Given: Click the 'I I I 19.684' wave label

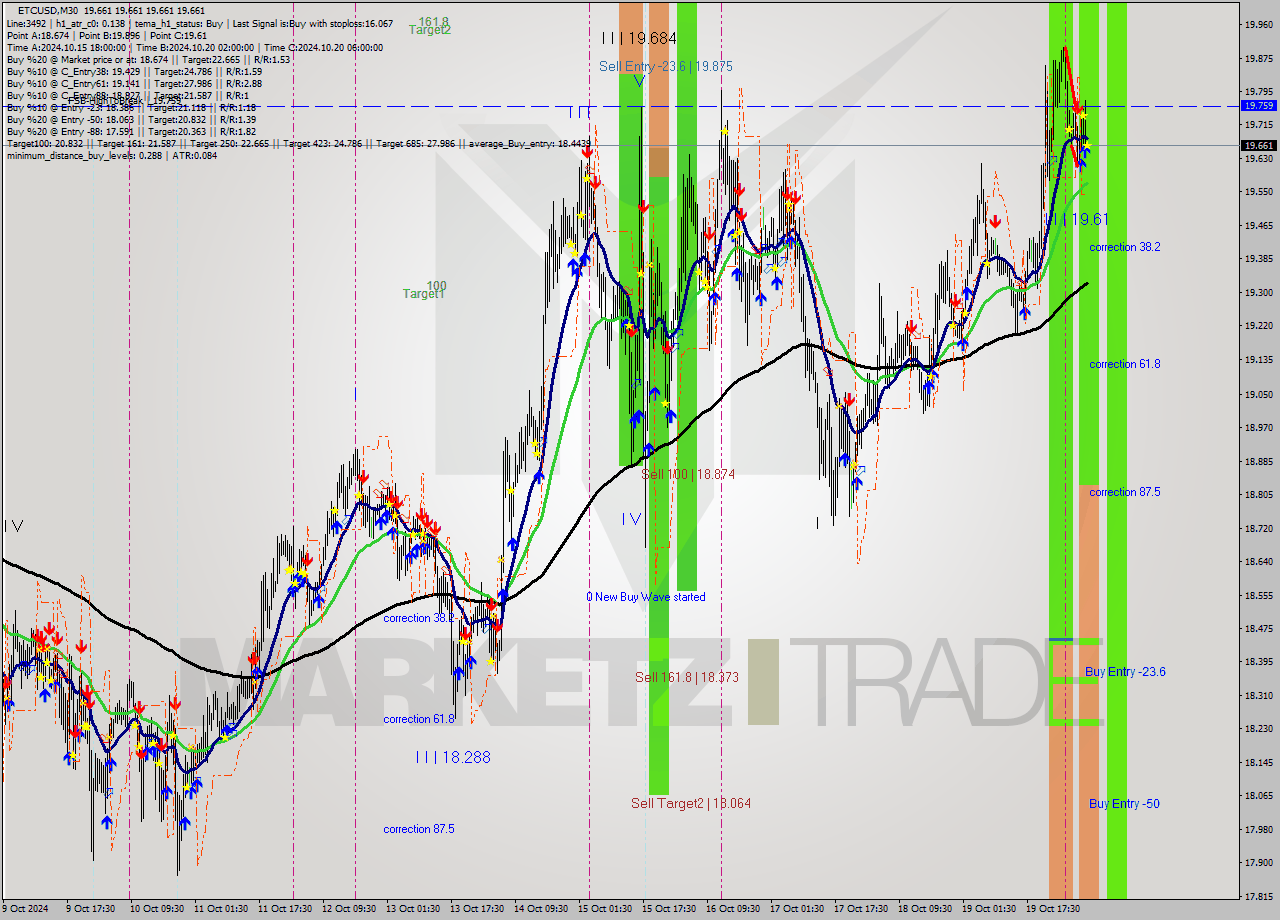Looking at the screenshot, I should click(x=639, y=38).
